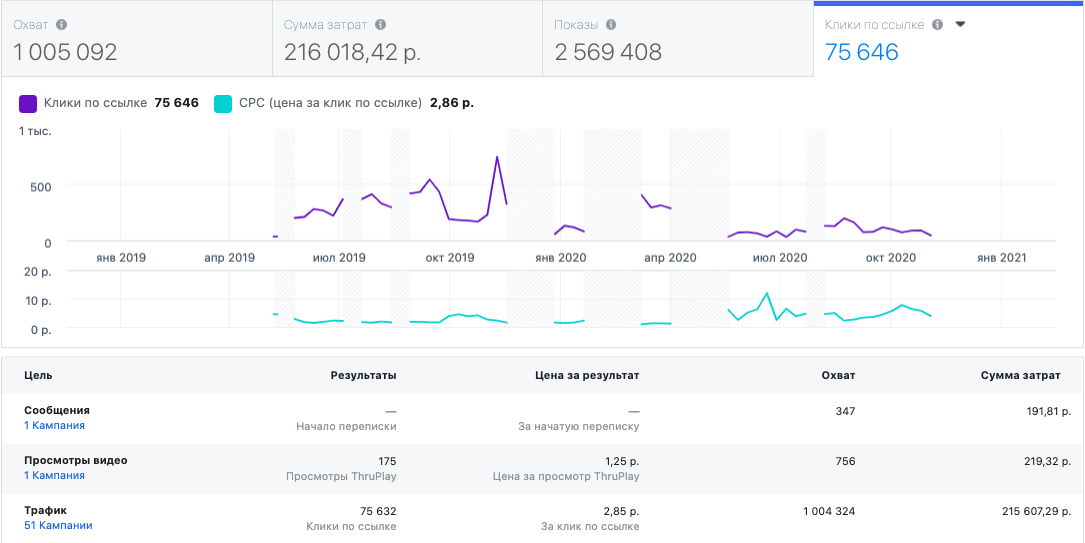Select the Сумма затрат metric tab
Image resolution: width=1085 pixels, height=543 pixels.
click(407, 39)
